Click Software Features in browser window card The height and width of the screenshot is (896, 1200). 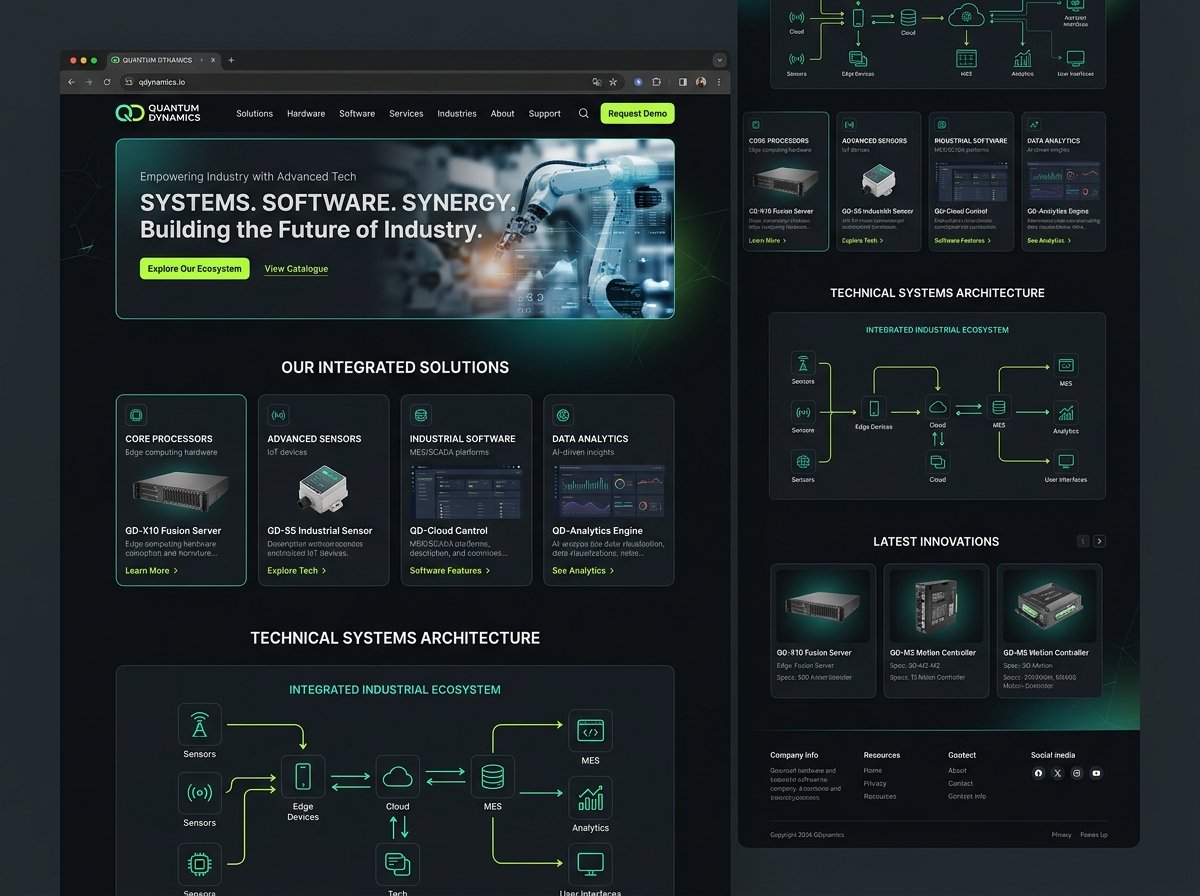[450, 571]
